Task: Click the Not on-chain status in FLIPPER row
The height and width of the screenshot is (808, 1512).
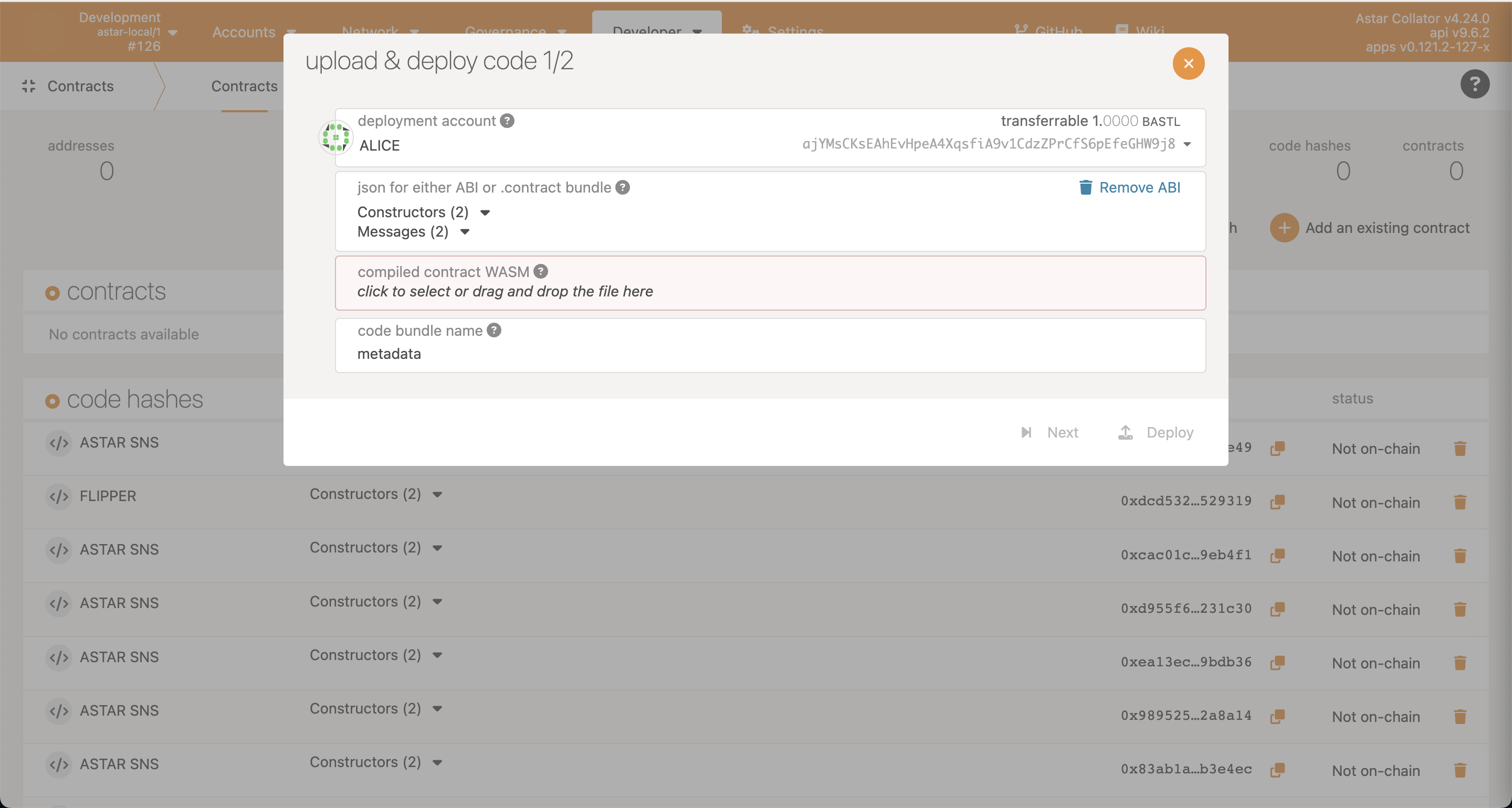Action: (x=1376, y=503)
